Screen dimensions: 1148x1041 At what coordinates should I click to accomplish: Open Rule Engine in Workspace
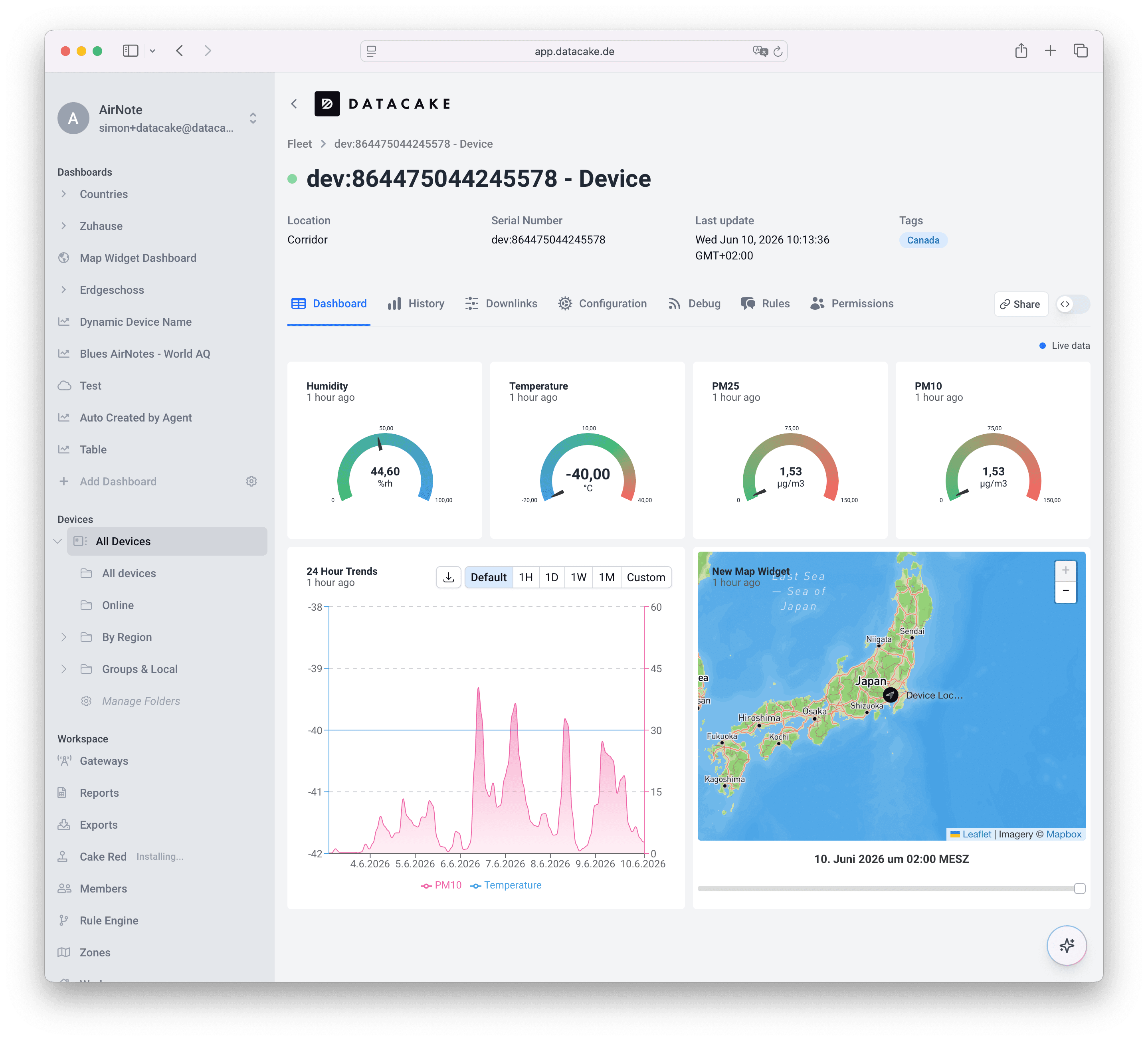click(x=109, y=920)
